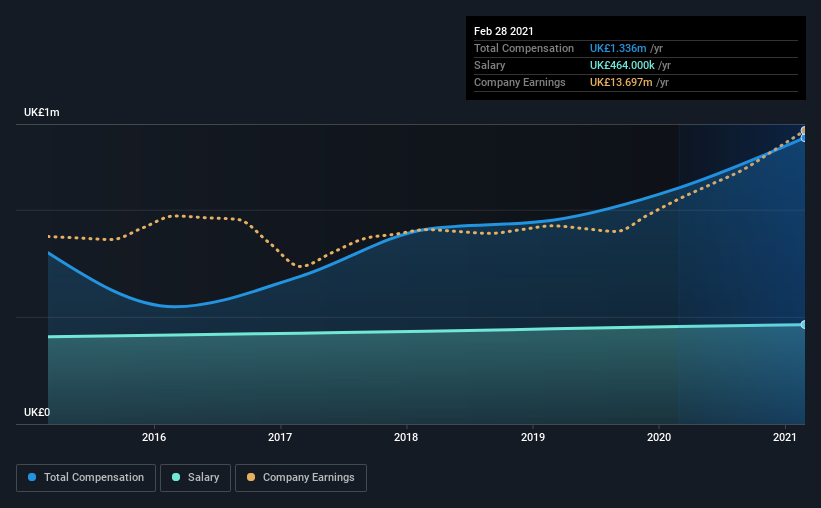Click the Salary label in the tooltip
The width and height of the screenshot is (821, 508).
tap(490, 65)
